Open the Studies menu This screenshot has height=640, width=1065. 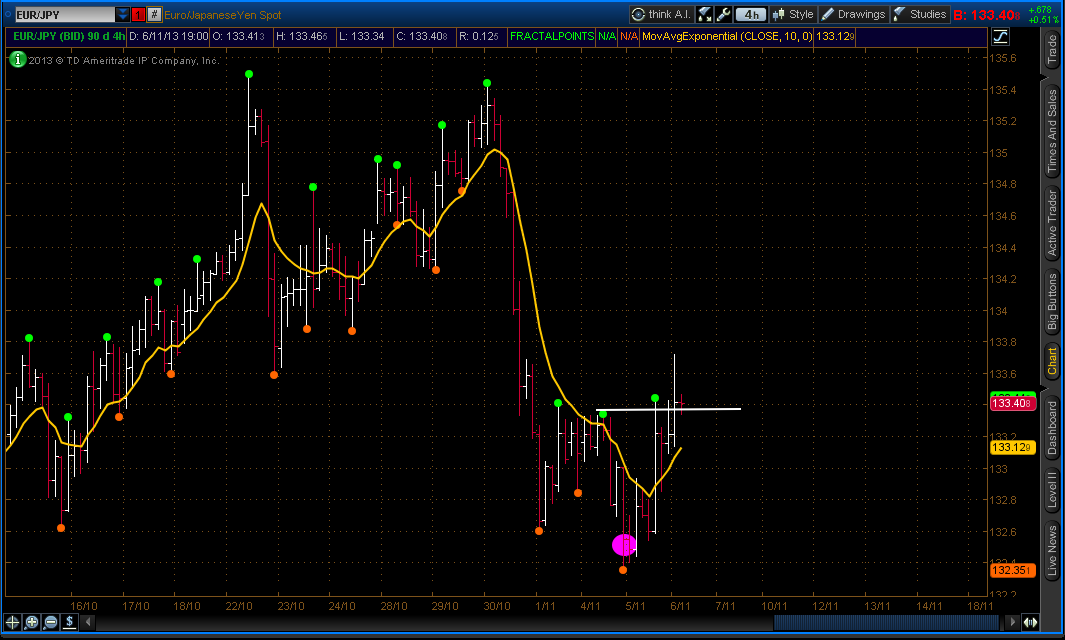919,14
